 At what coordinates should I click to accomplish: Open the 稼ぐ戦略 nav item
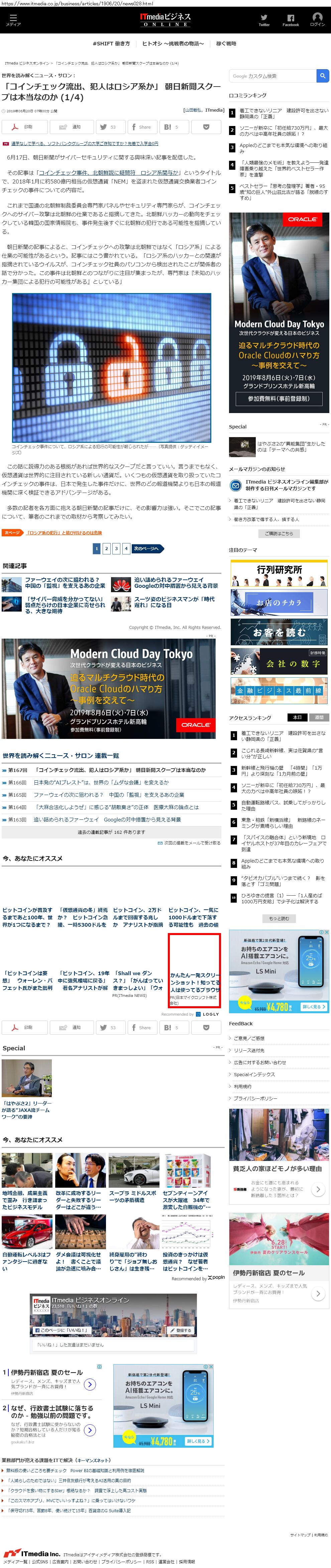[x=226, y=44]
